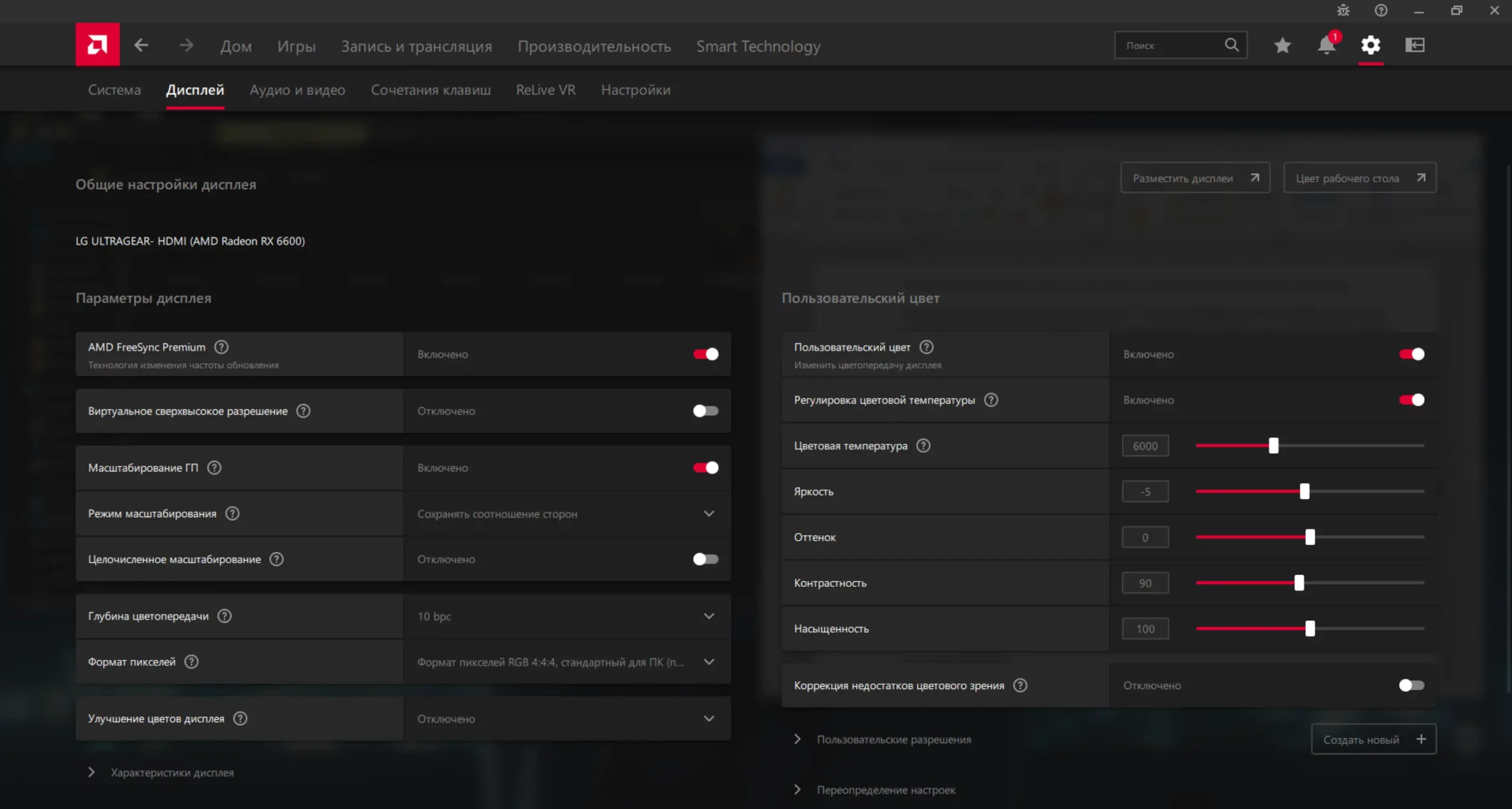Enable Virtual Super Resolution toggle
This screenshot has height=809, width=1512.
pos(705,411)
